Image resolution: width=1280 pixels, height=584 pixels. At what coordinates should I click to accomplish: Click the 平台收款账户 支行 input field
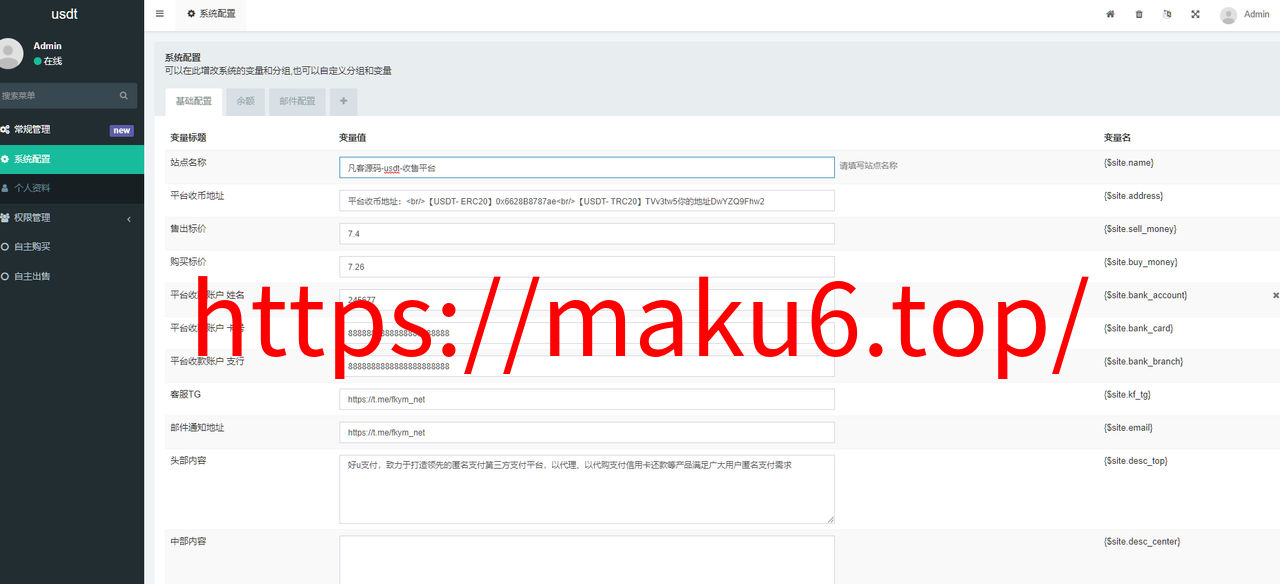click(587, 366)
